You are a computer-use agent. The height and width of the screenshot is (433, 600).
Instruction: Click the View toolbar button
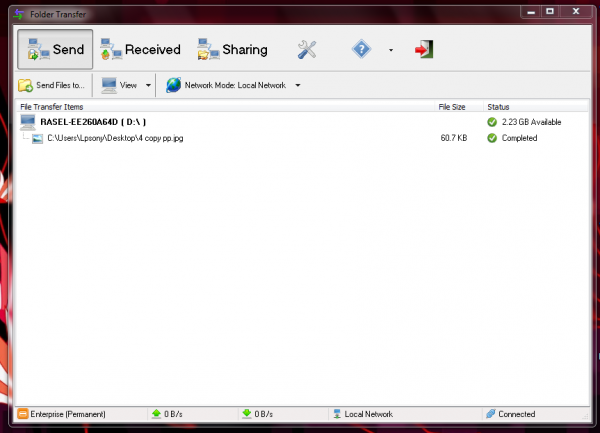[119, 85]
